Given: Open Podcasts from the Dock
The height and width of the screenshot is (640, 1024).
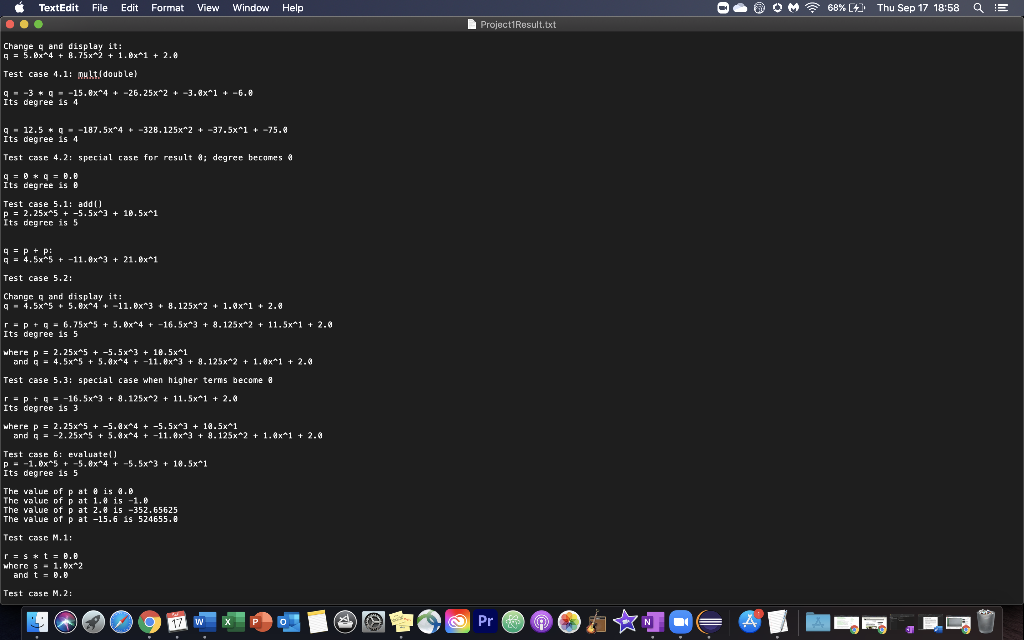Looking at the screenshot, I should coord(541,622).
